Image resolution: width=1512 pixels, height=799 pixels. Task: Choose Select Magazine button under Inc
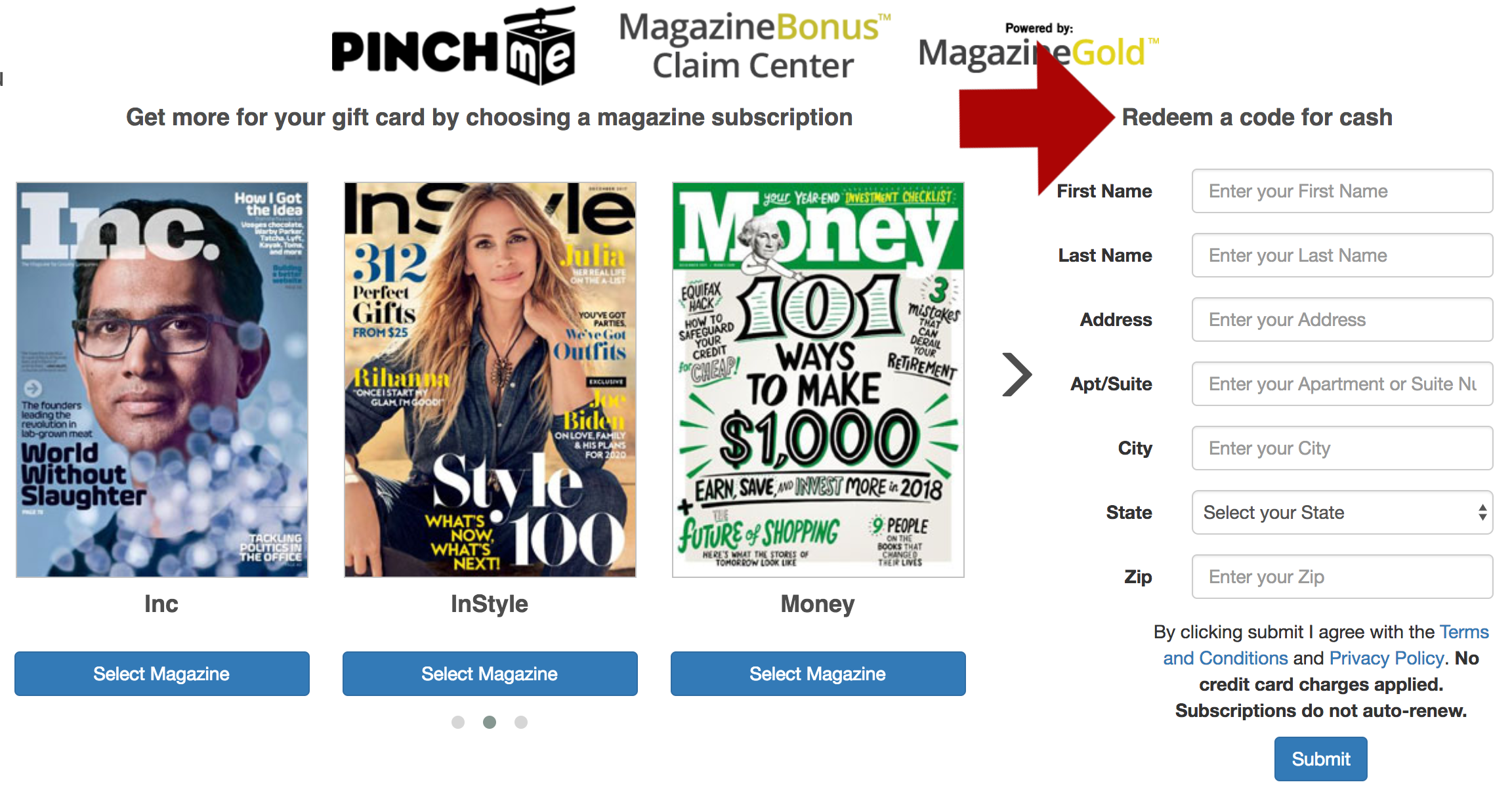coord(162,674)
